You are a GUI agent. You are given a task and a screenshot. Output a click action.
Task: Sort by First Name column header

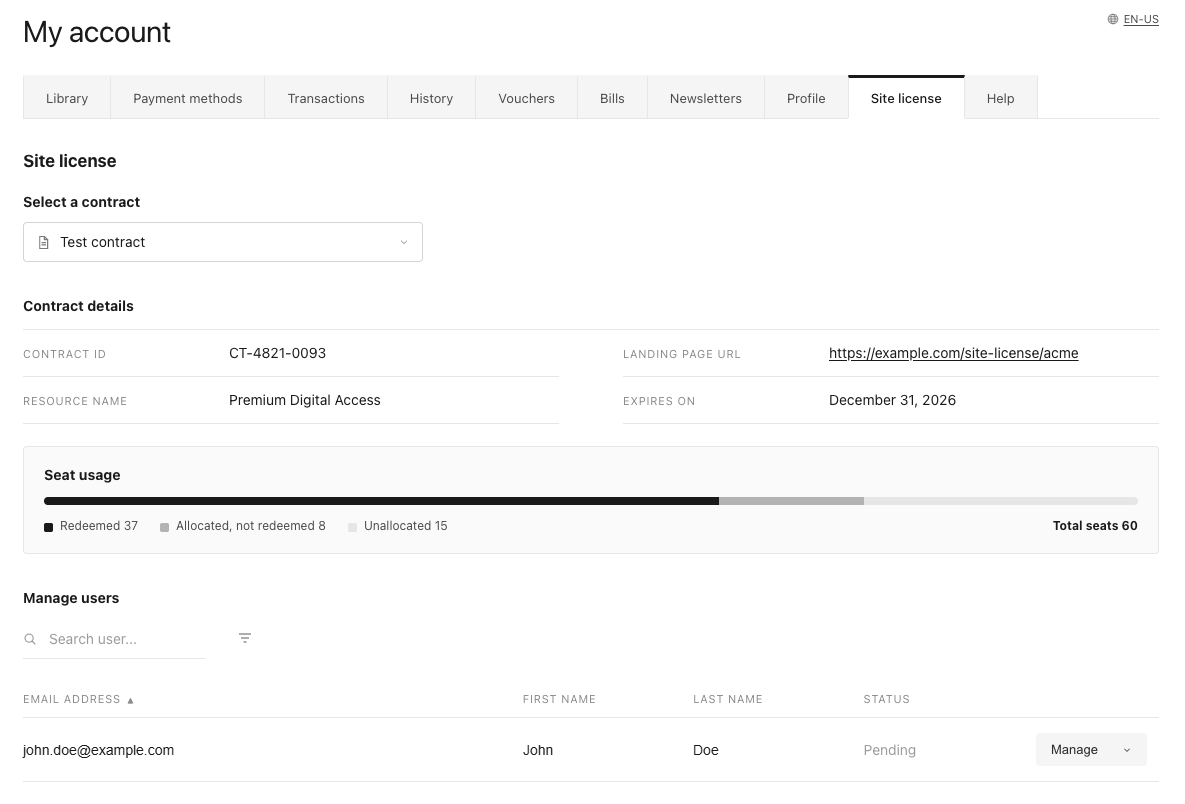(559, 700)
